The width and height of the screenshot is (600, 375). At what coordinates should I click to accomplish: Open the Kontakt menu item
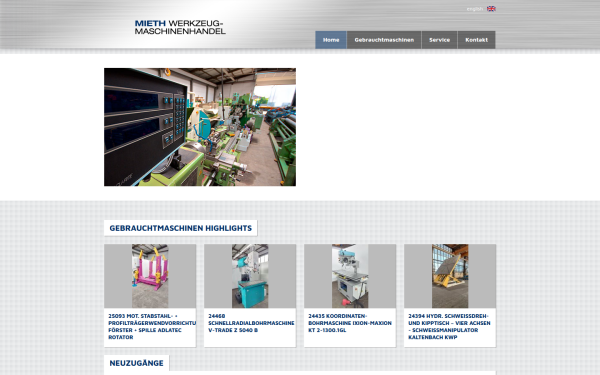(x=476, y=40)
